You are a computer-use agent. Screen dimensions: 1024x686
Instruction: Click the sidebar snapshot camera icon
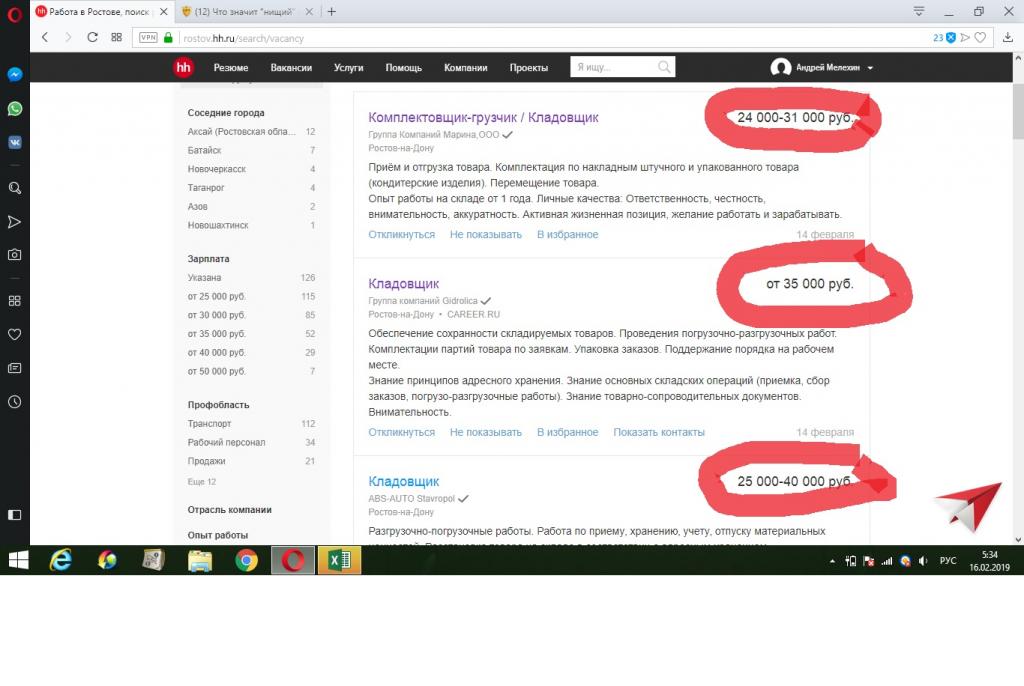pos(15,255)
